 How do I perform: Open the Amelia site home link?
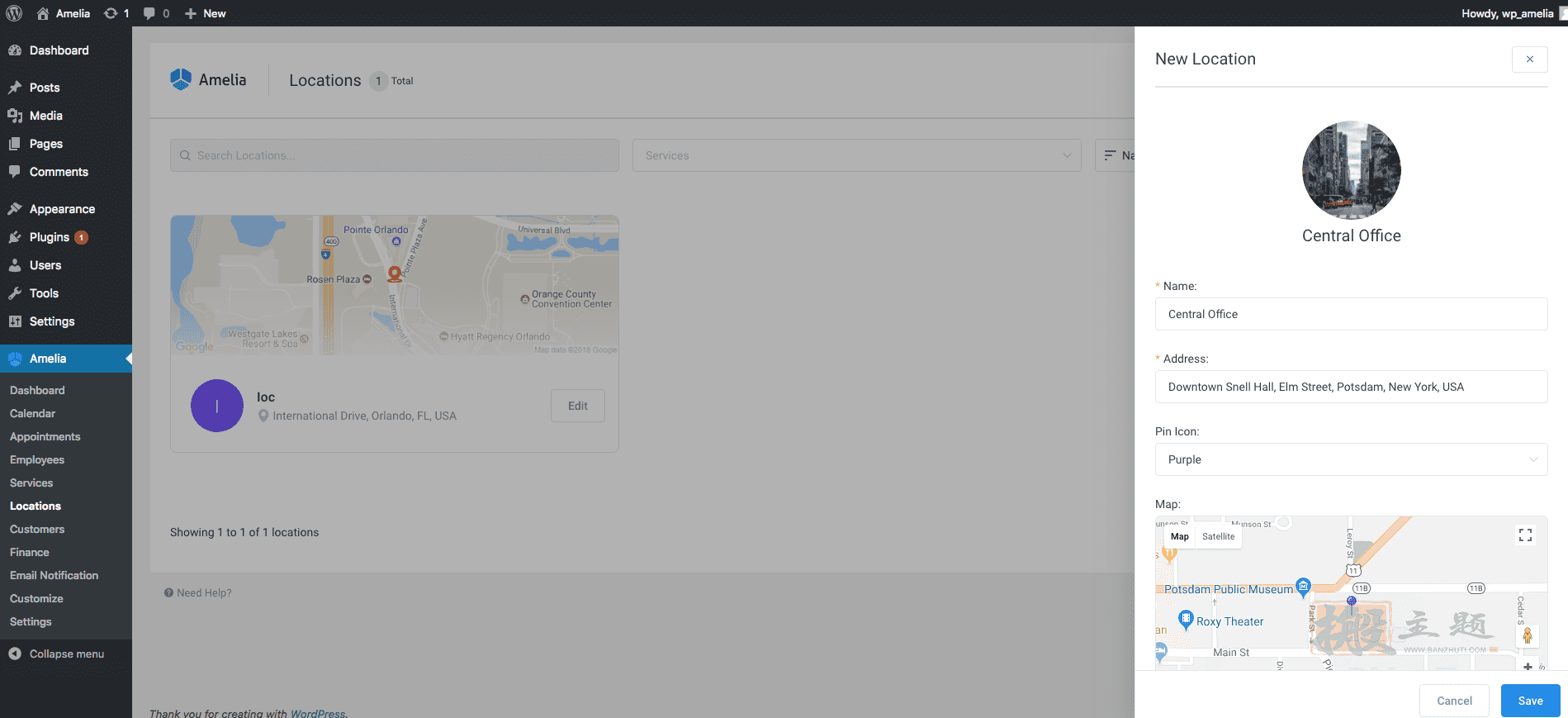tap(64, 13)
